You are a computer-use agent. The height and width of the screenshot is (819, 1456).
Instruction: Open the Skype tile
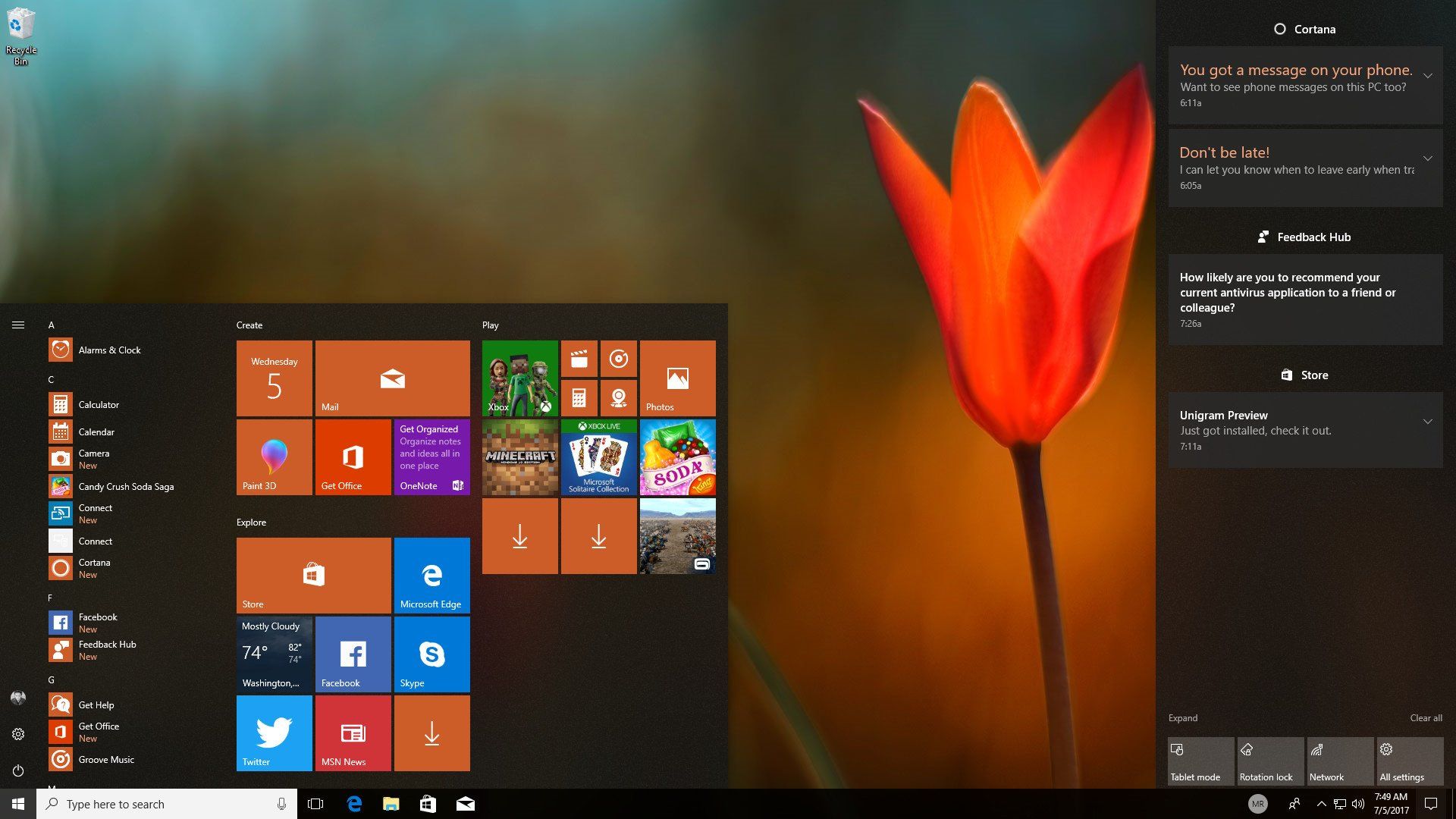point(432,654)
